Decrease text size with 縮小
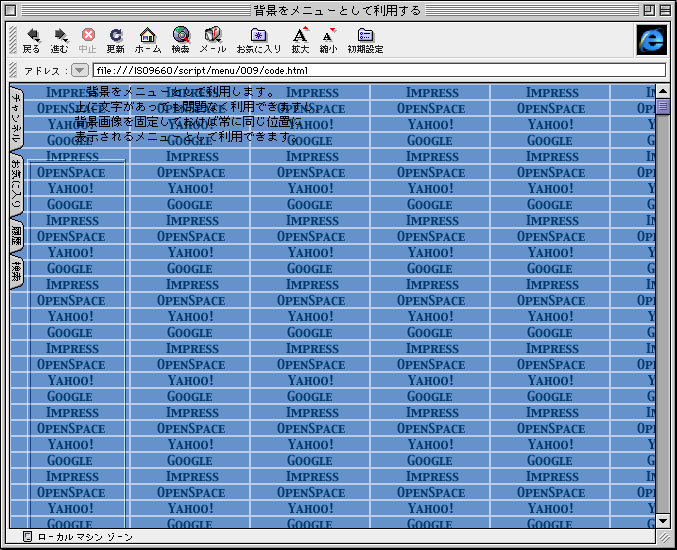 coord(329,41)
